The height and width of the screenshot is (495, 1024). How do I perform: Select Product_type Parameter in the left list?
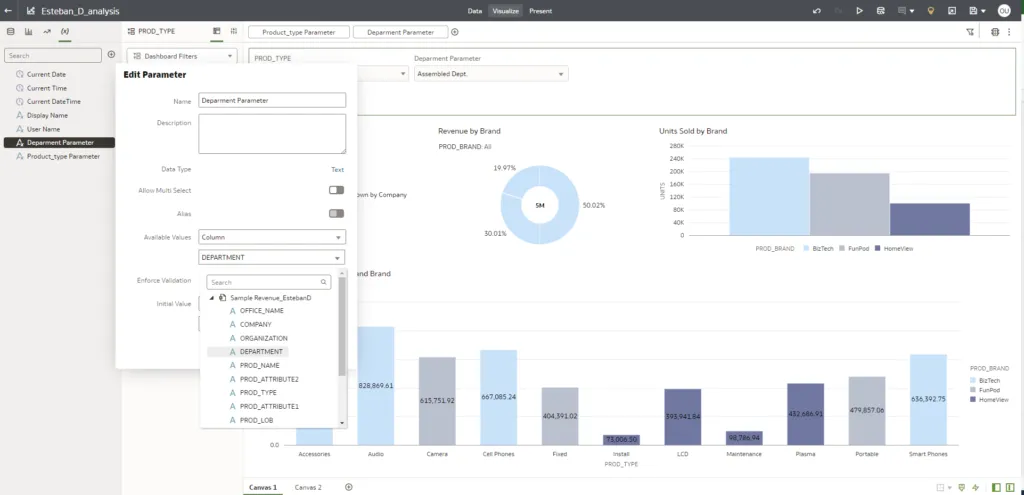[63, 156]
